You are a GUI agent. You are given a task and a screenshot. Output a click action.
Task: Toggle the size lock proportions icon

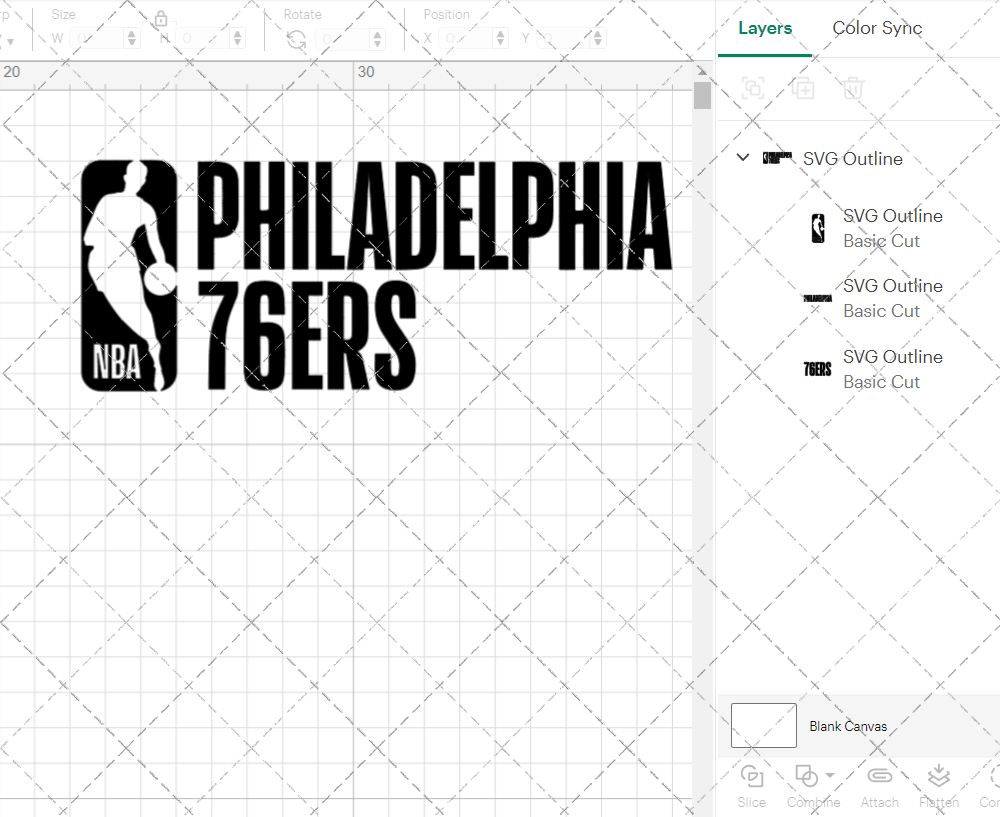click(x=161, y=19)
